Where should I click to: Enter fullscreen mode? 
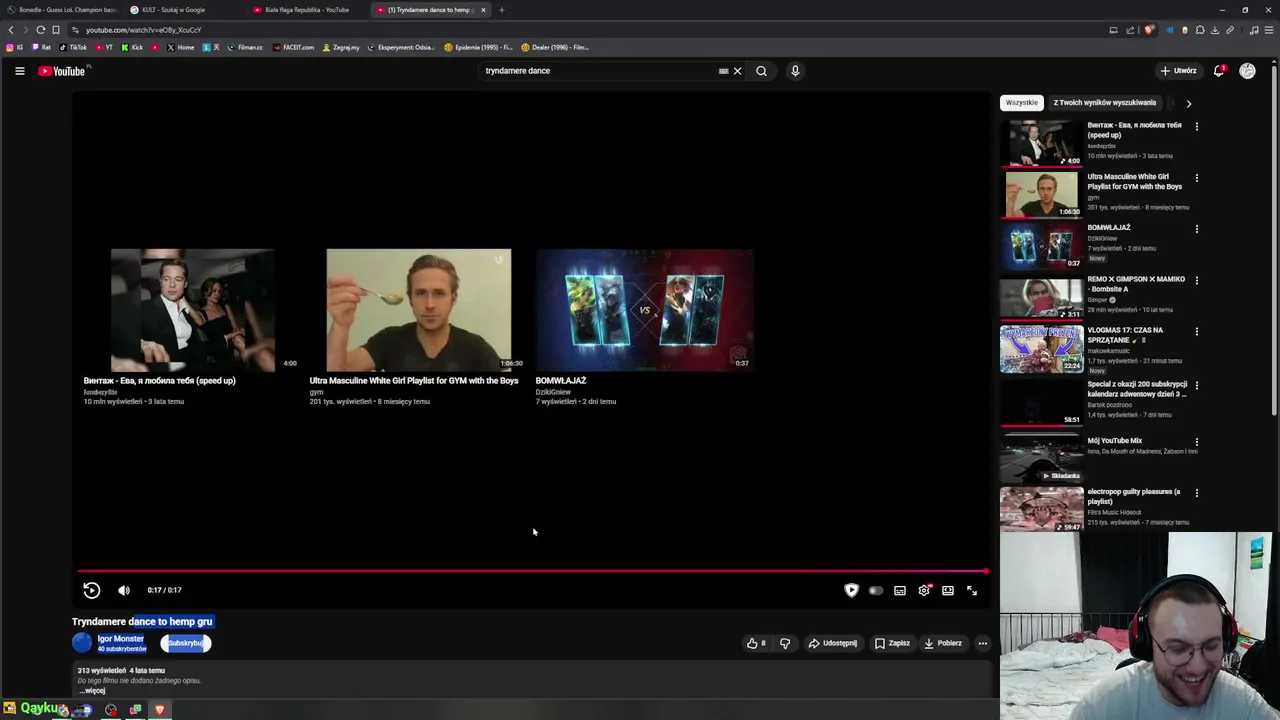coord(972,590)
